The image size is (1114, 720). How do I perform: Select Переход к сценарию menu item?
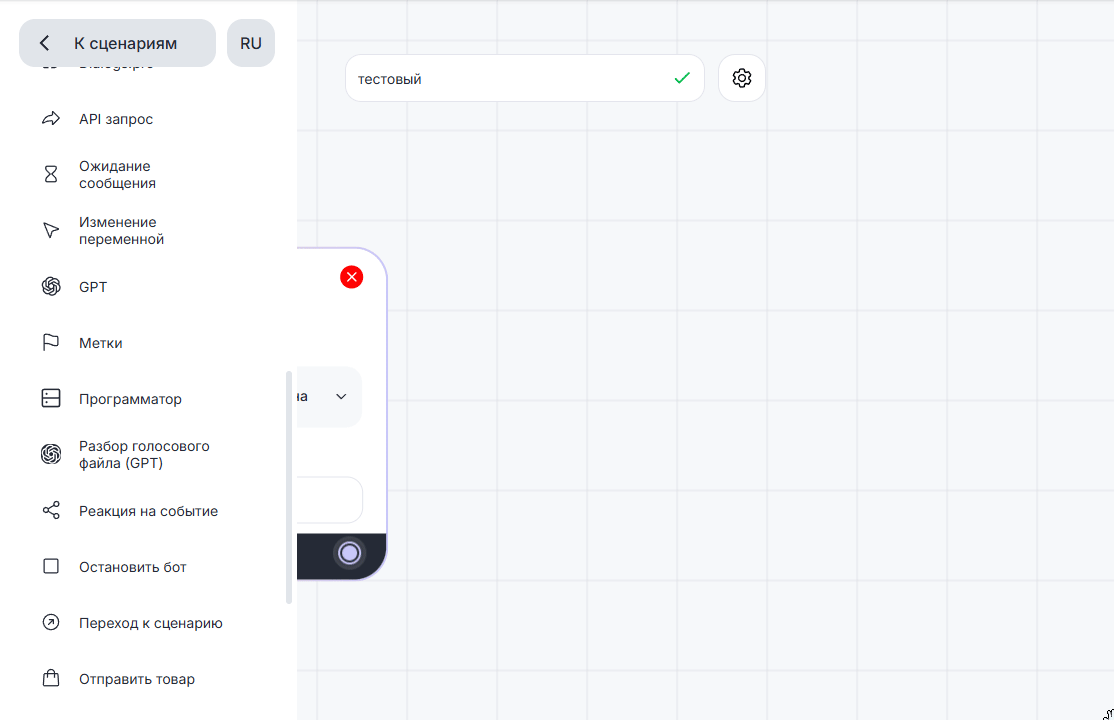[x=150, y=623]
